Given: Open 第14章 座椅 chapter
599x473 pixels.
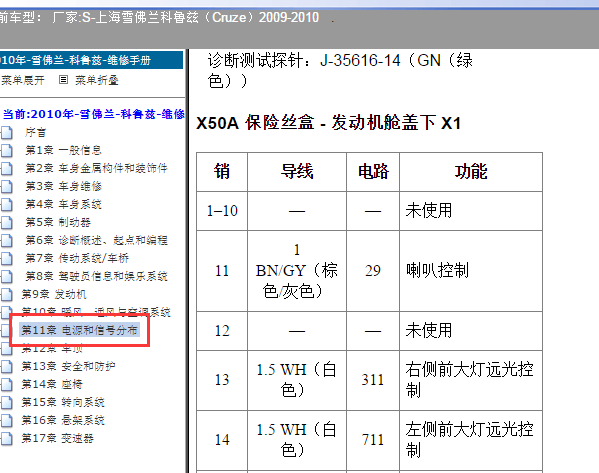Looking at the screenshot, I should pos(52,384).
